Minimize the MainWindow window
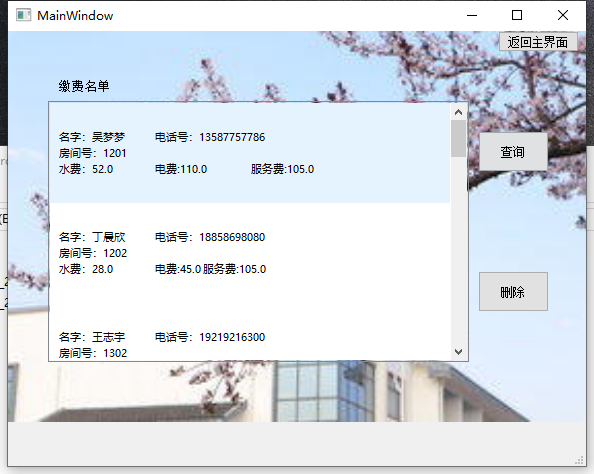Image resolution: width=594 pixels, height=474 pixels. tap(472, 16)
